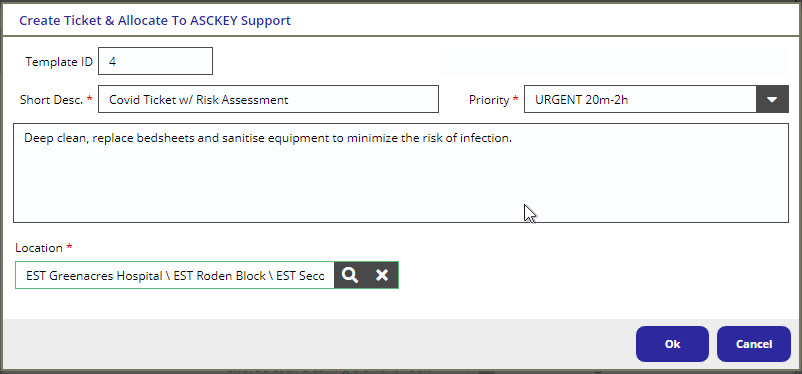The image size is (802, 374).
Task: Focus the Template ID input box
Action: coord(155,61)
